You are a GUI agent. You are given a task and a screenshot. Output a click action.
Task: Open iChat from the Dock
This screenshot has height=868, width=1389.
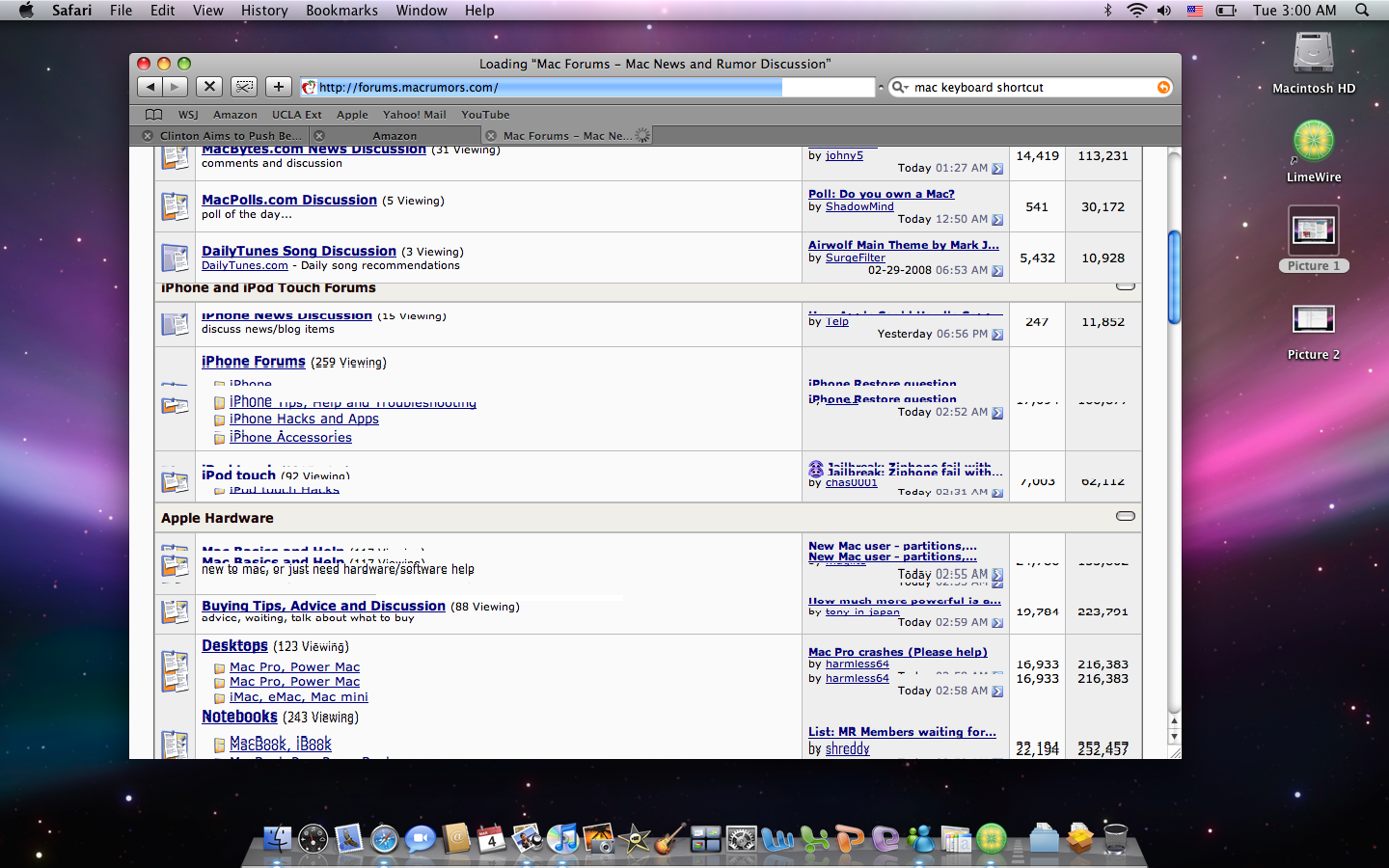[x=420, y=838]
